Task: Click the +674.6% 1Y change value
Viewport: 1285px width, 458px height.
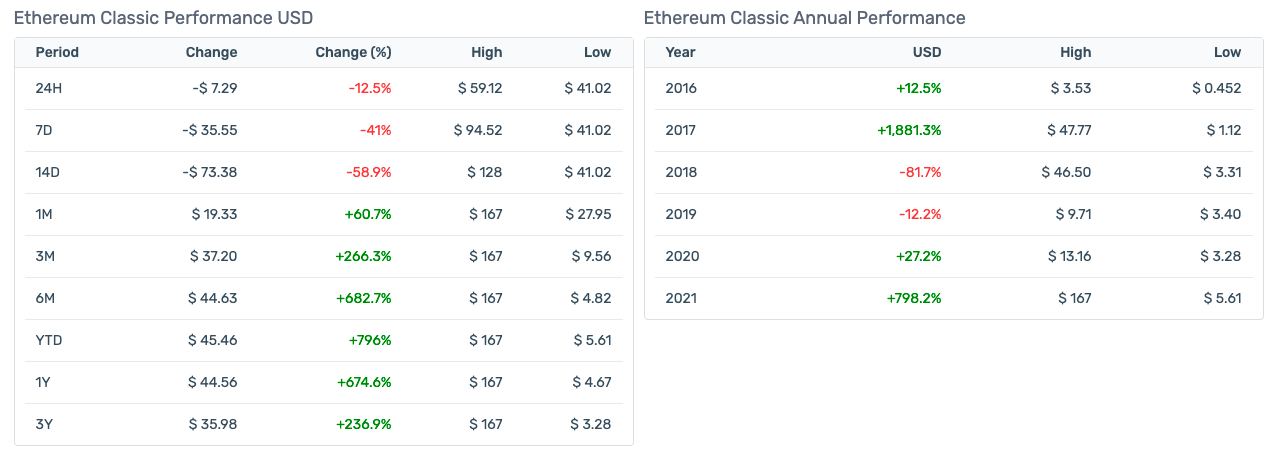Action: 365,382
